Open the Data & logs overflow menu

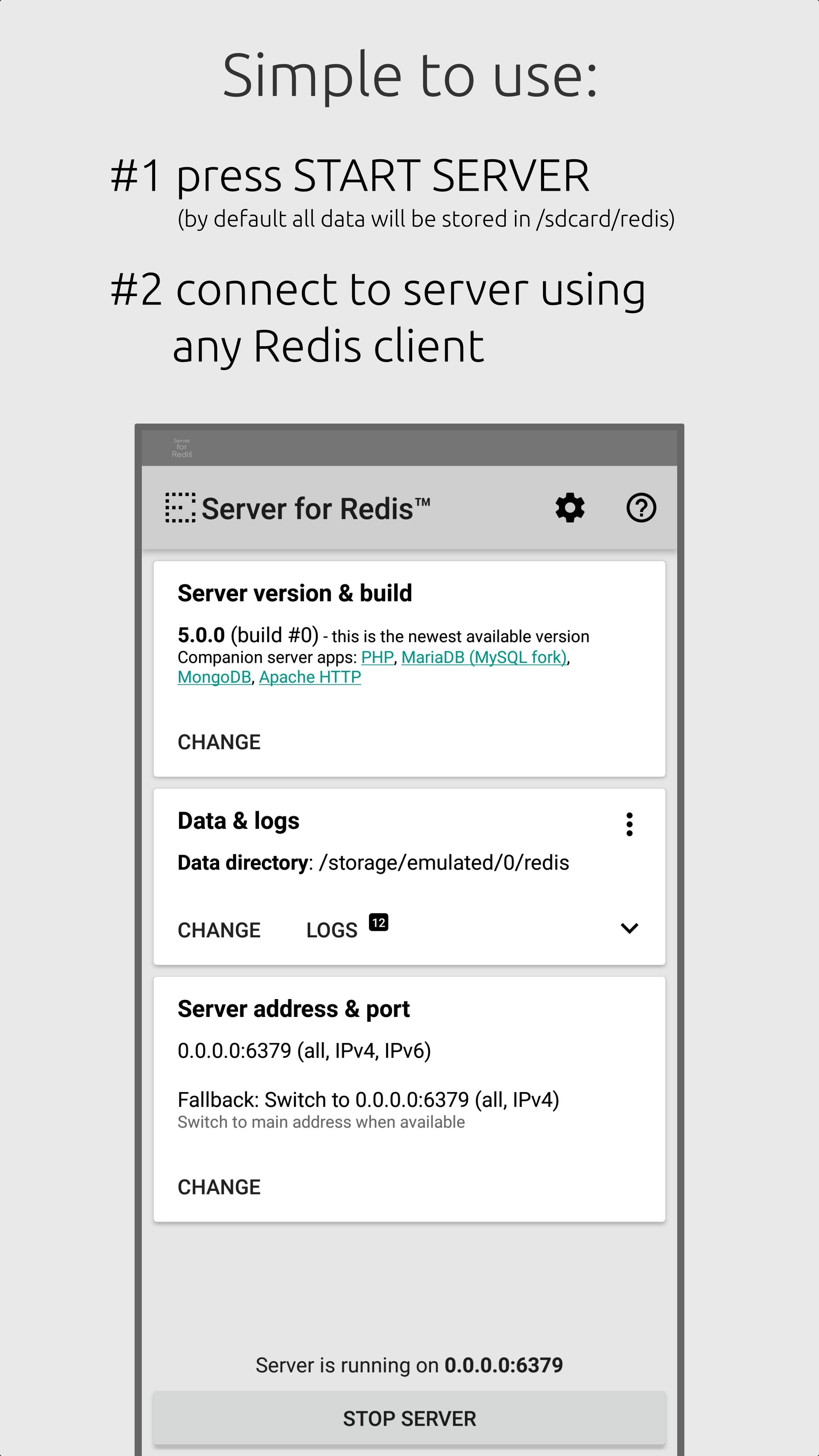pyautogui.click(x=629, y=825)
